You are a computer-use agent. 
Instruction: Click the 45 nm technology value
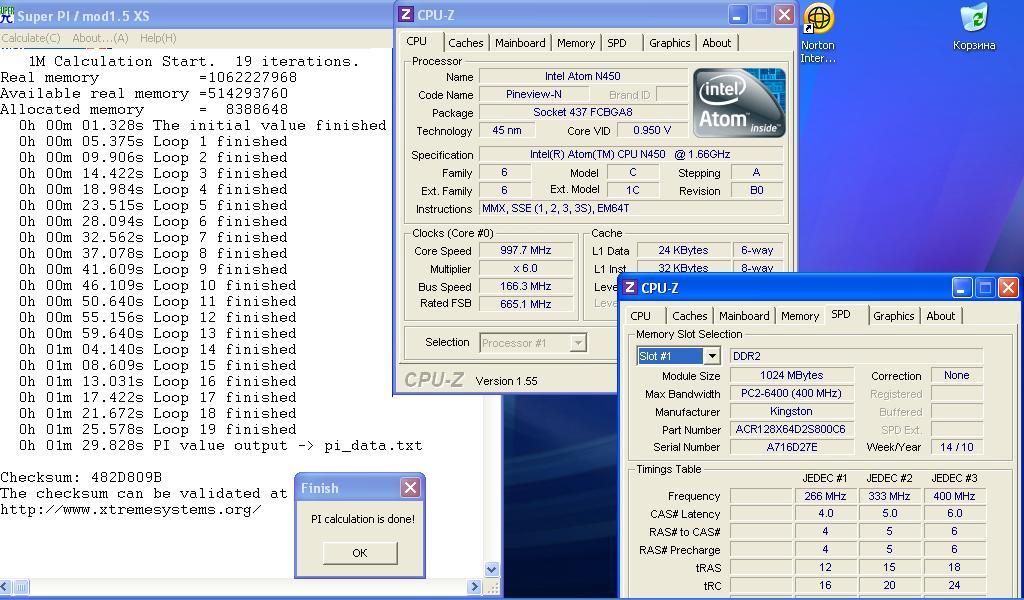point(506,130)
